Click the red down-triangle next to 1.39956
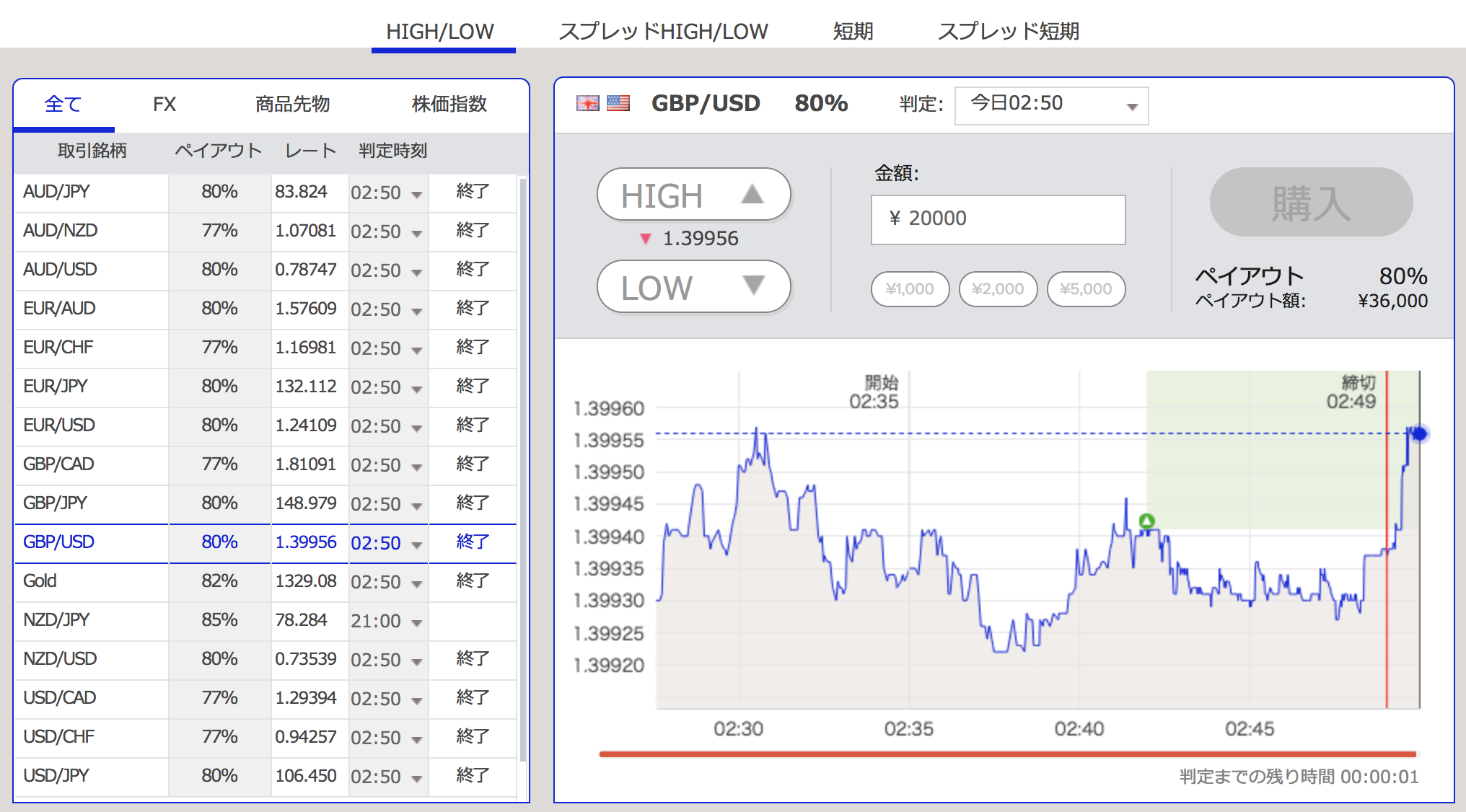 [646, 239]
